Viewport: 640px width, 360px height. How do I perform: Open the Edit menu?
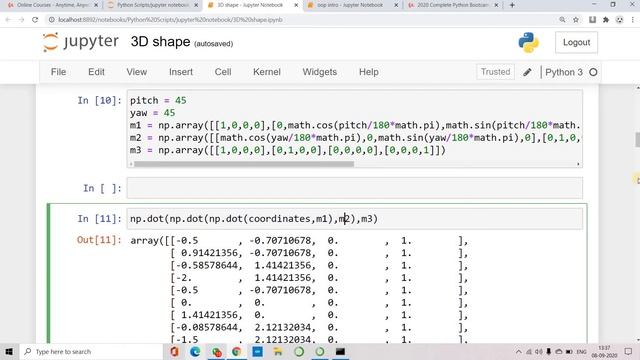click(96, 72)
